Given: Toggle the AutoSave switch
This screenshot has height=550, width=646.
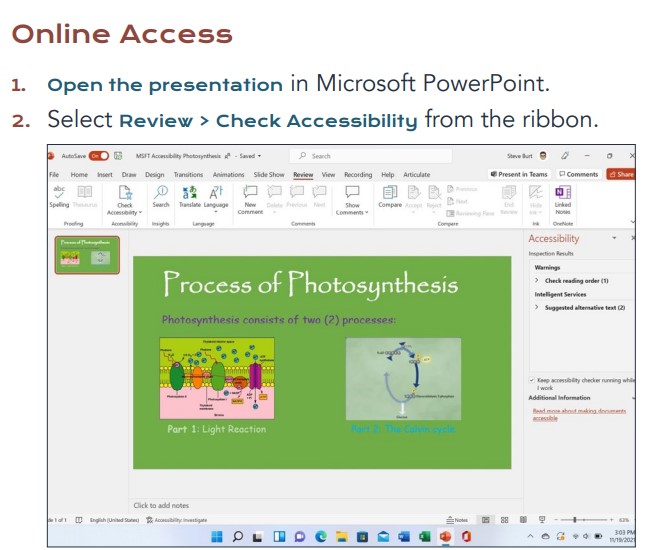Looking at the screenshot, I should (x=99, y=156).
